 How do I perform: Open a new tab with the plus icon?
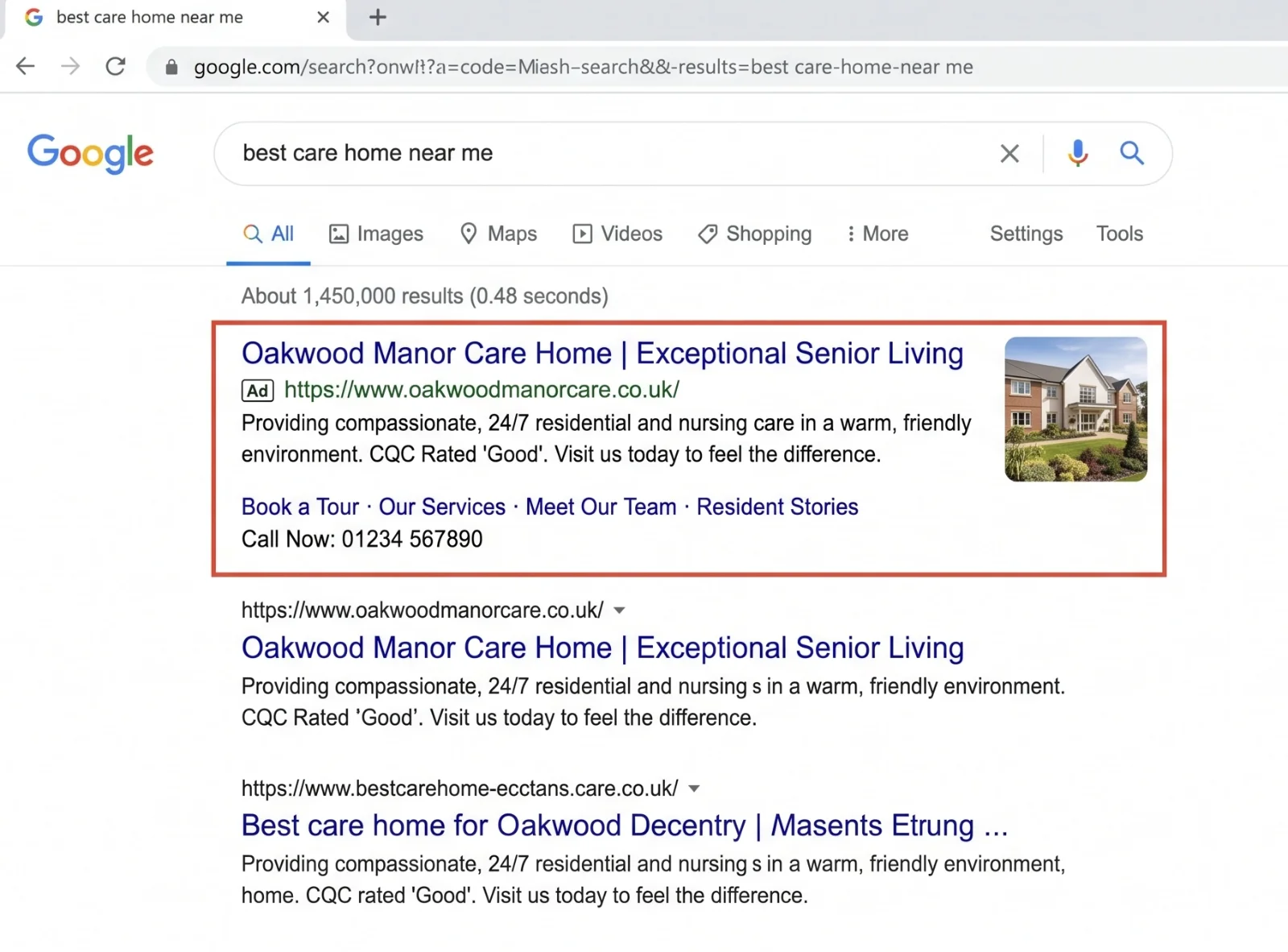tap(378, 17)
